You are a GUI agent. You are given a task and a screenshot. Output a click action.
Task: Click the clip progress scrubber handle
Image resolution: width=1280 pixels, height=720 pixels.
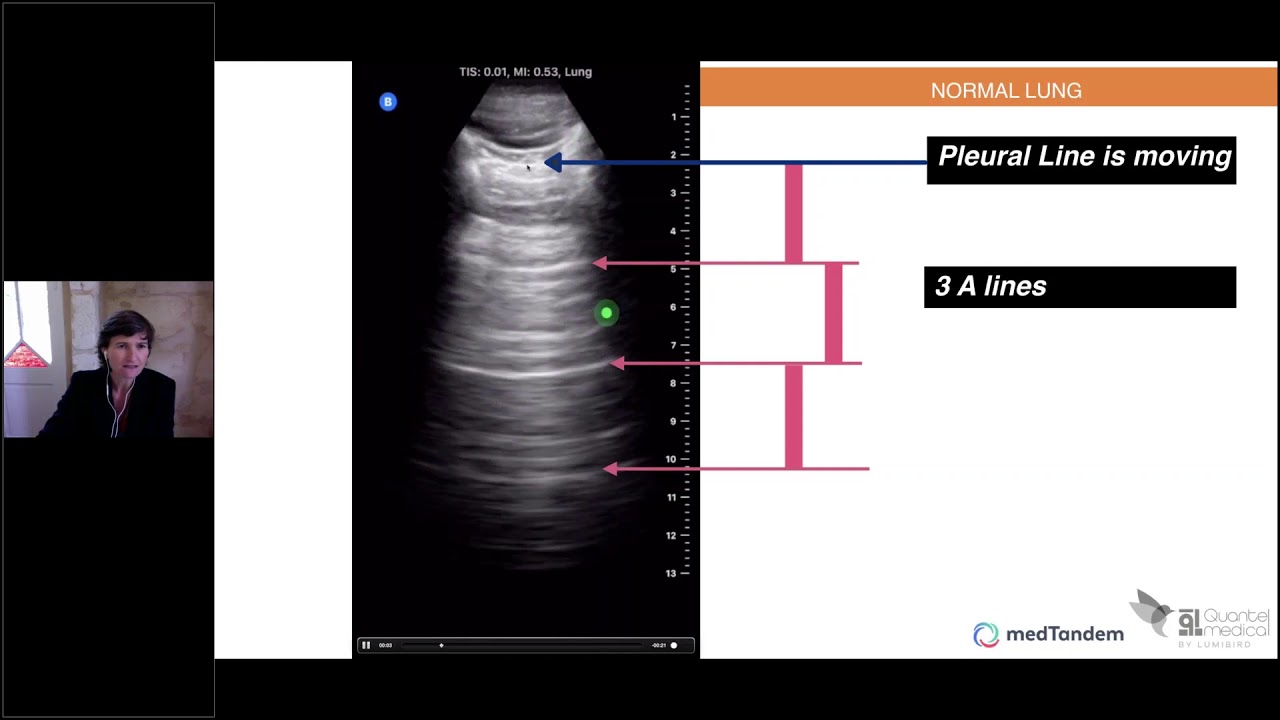441,645
